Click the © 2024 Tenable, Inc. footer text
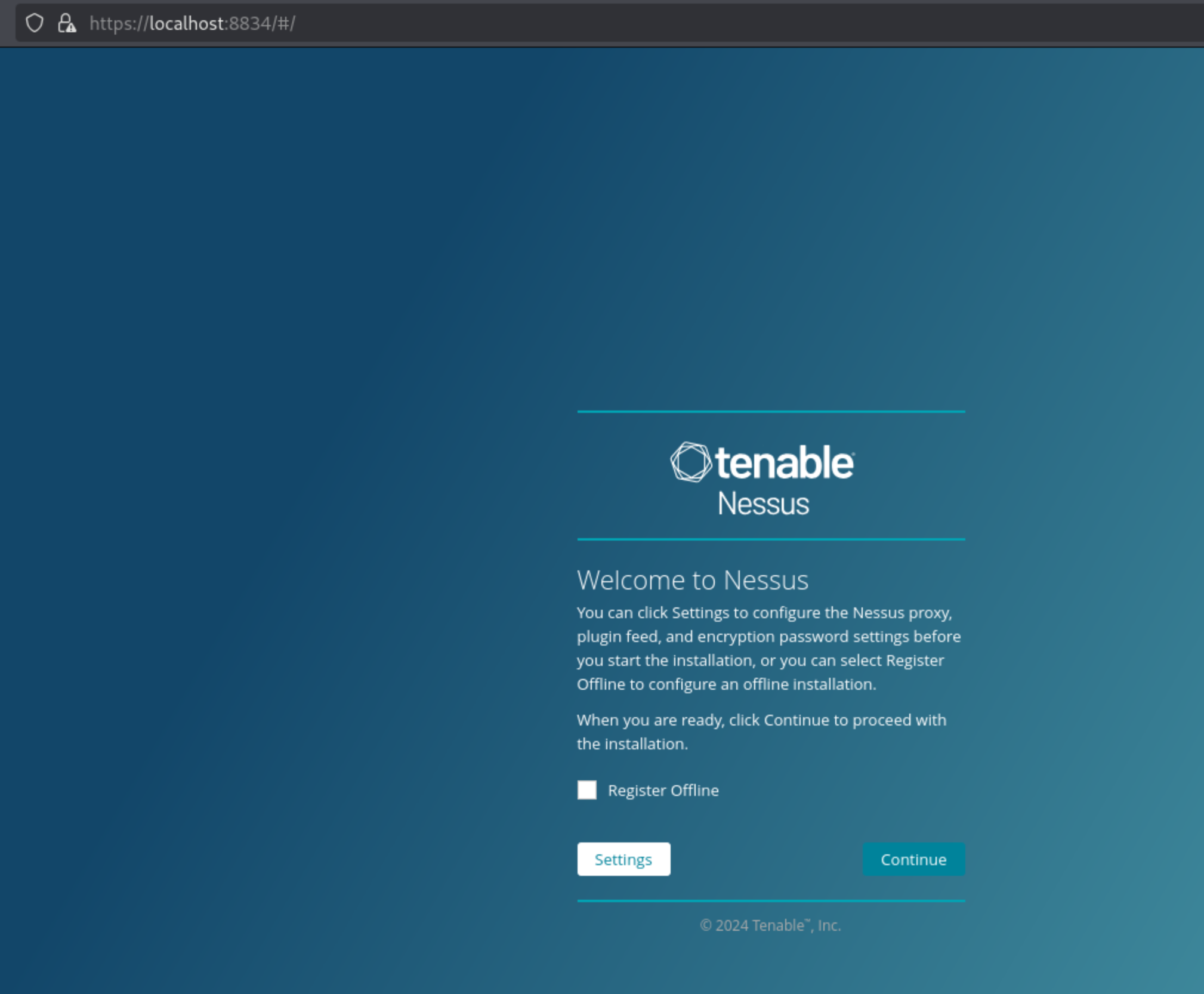 [x=770, y=925]
